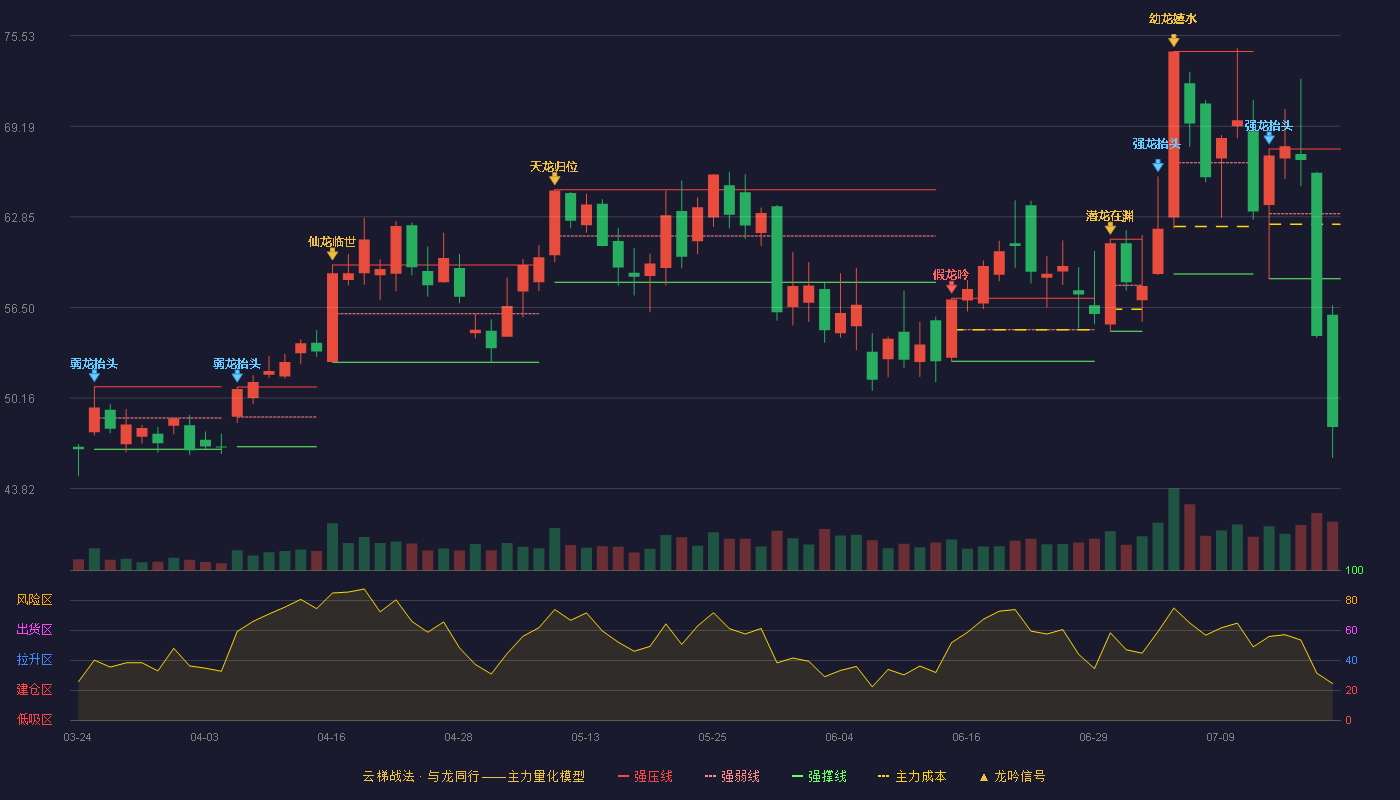Select the 仙龙临世 signal label
Viewport: 1400px width, 800px height.
click(332, 241)
